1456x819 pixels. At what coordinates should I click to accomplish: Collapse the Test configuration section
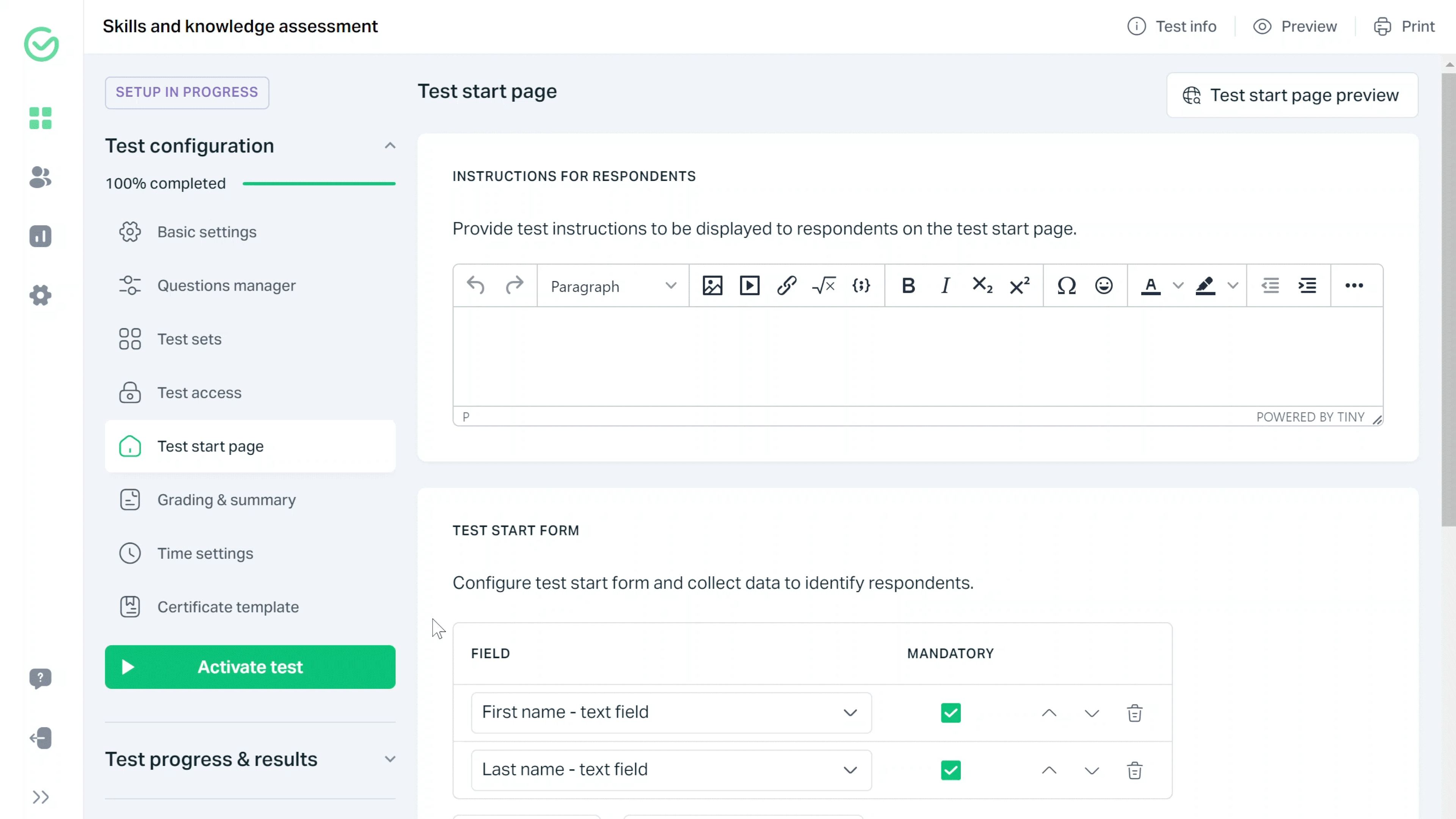click(x=389, y=146)
